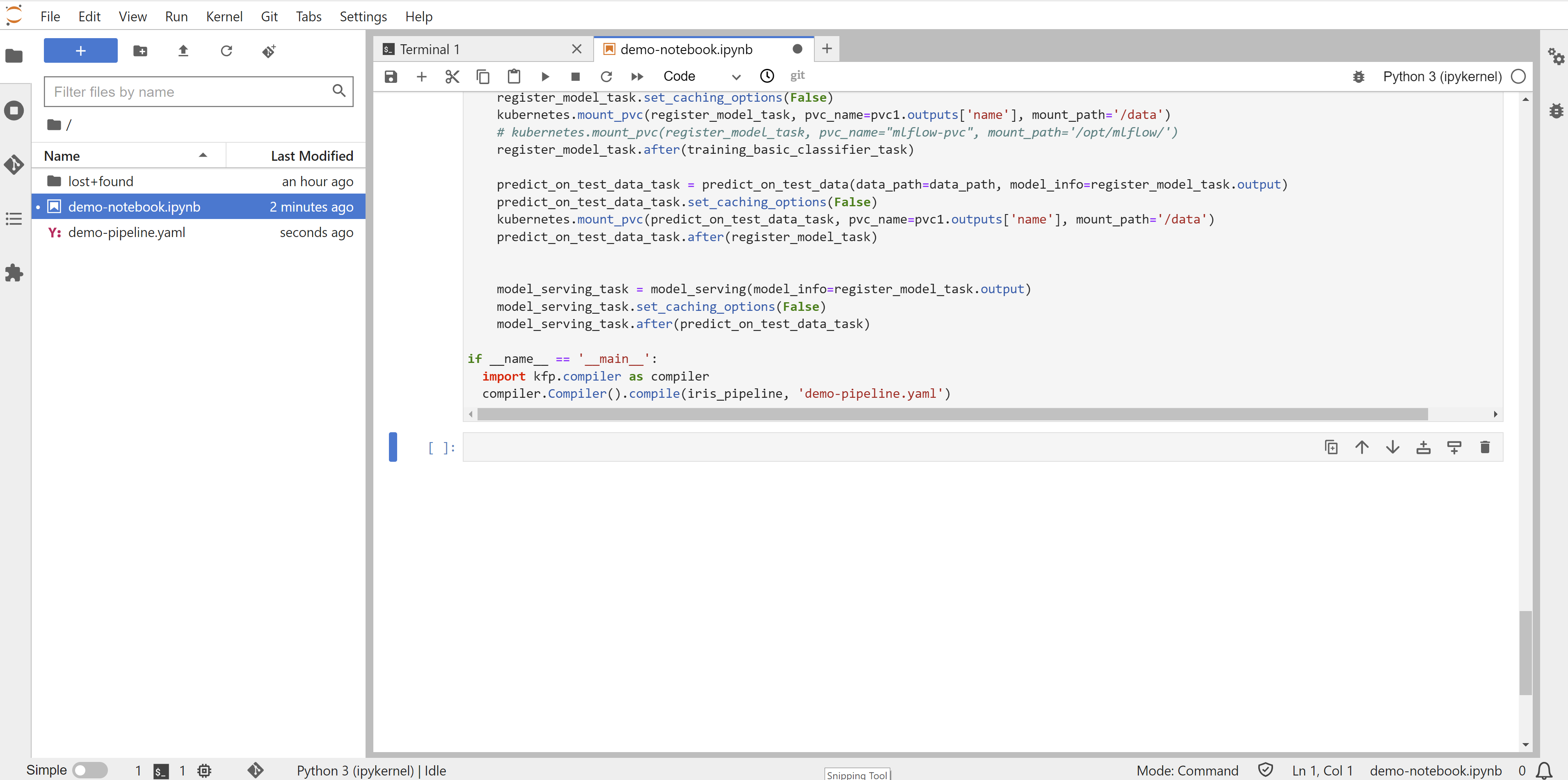Sort files by Last Modified column
This screenshot has width=1568, height=780.
coord(296,156)
